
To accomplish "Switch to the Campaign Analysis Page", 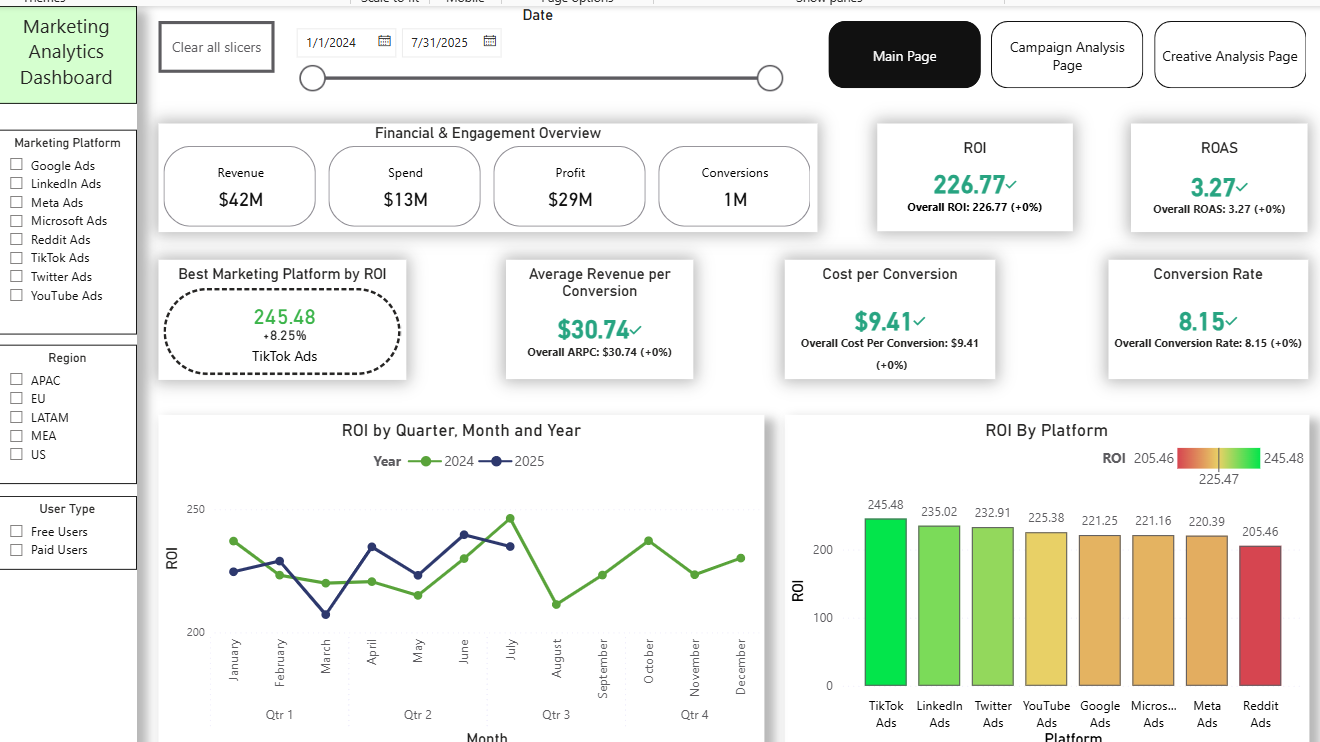I will (1066, 56).
